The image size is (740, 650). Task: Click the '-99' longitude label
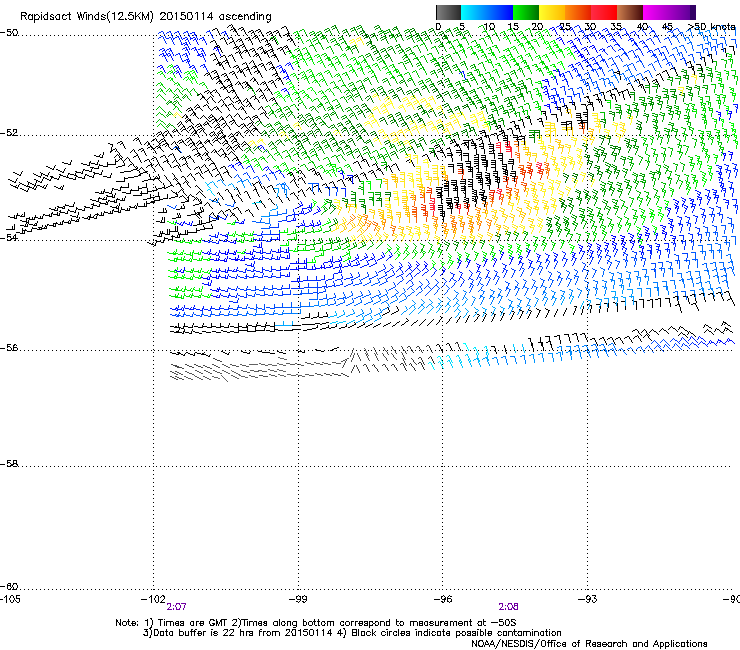click(298, 599)
